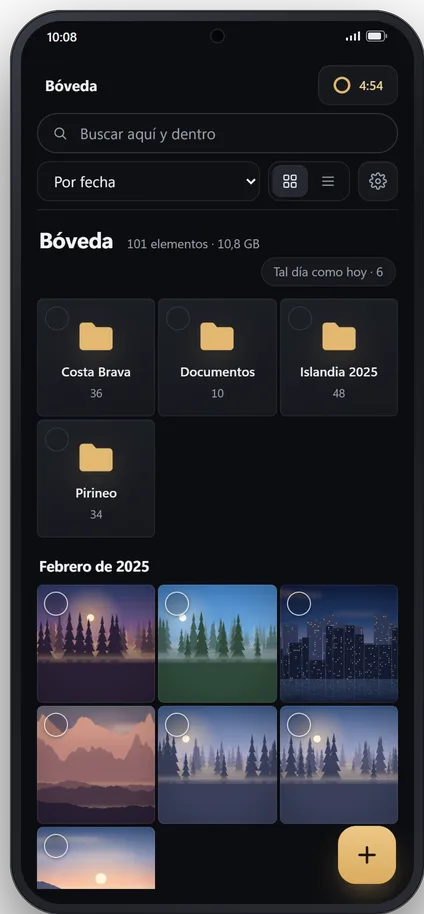424x914 pixels.
Task: Select the pink mountains photo circle
Action: [x=56, y=725]
